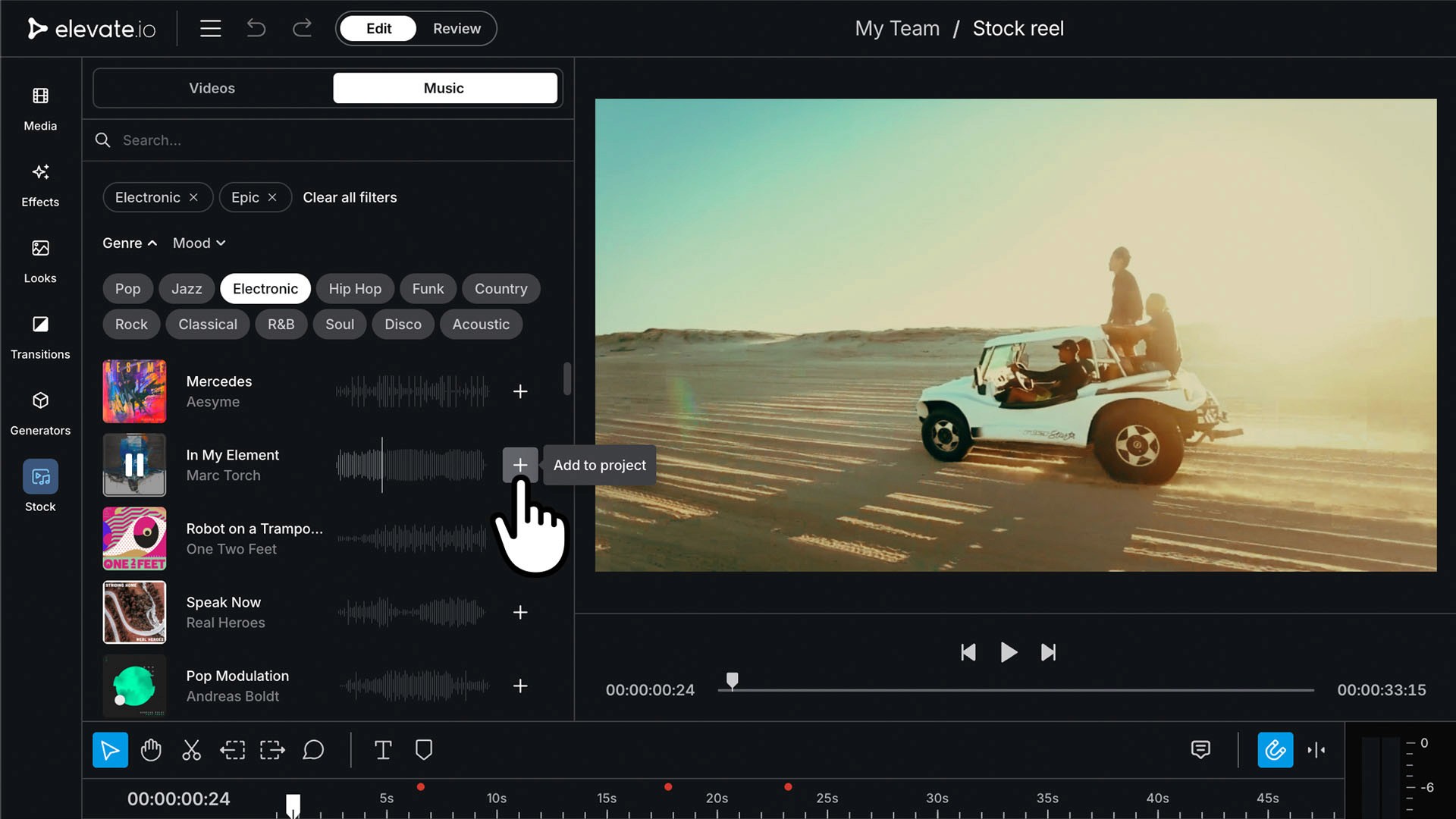Toggle the Hip Hop genre filter

(354, 289)
